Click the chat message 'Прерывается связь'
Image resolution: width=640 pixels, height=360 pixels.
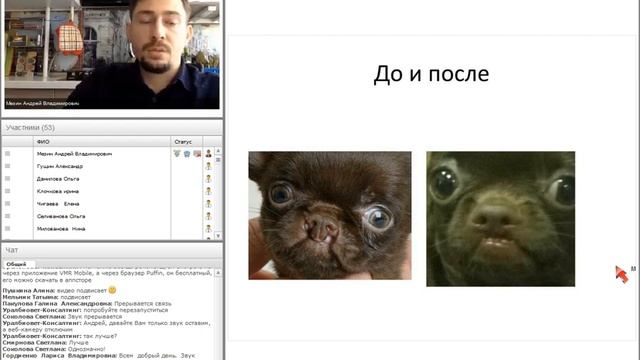[x=143, y=304]
